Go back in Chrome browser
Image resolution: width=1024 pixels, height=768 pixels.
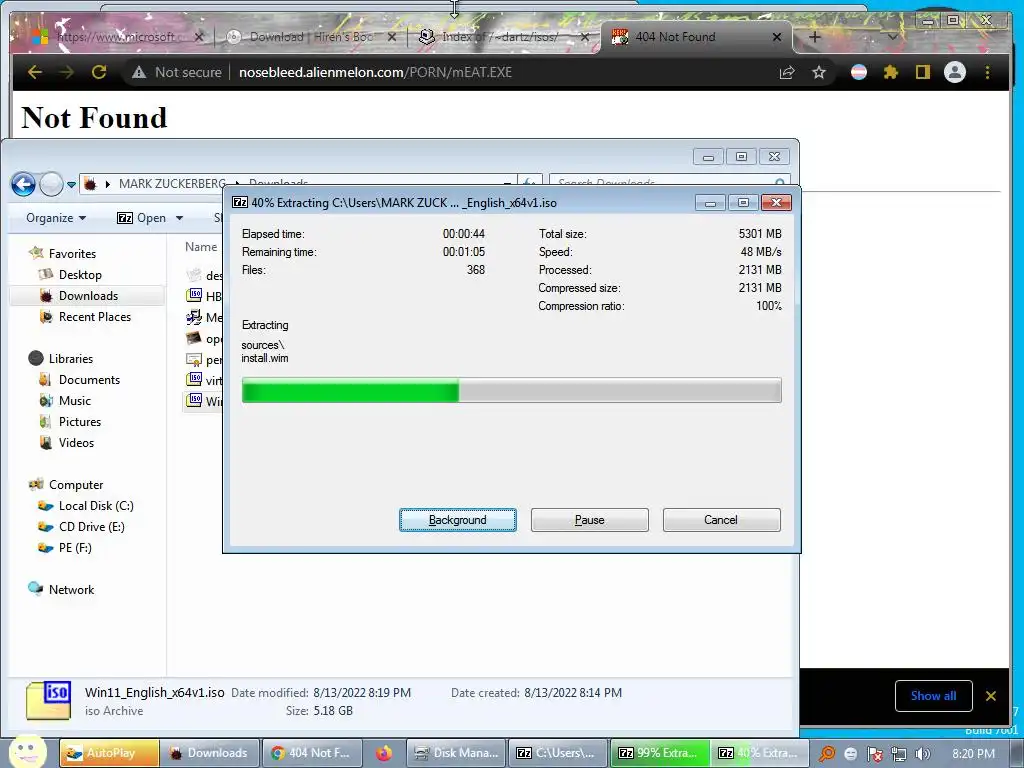pos(35,72)
